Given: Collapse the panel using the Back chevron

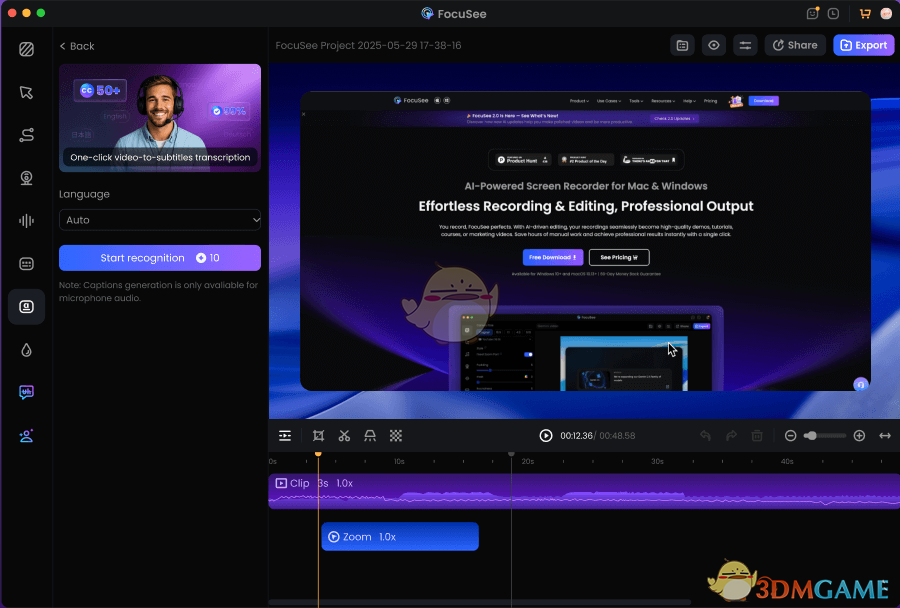Looking at the screenshot, I should (x=62, y=46).
